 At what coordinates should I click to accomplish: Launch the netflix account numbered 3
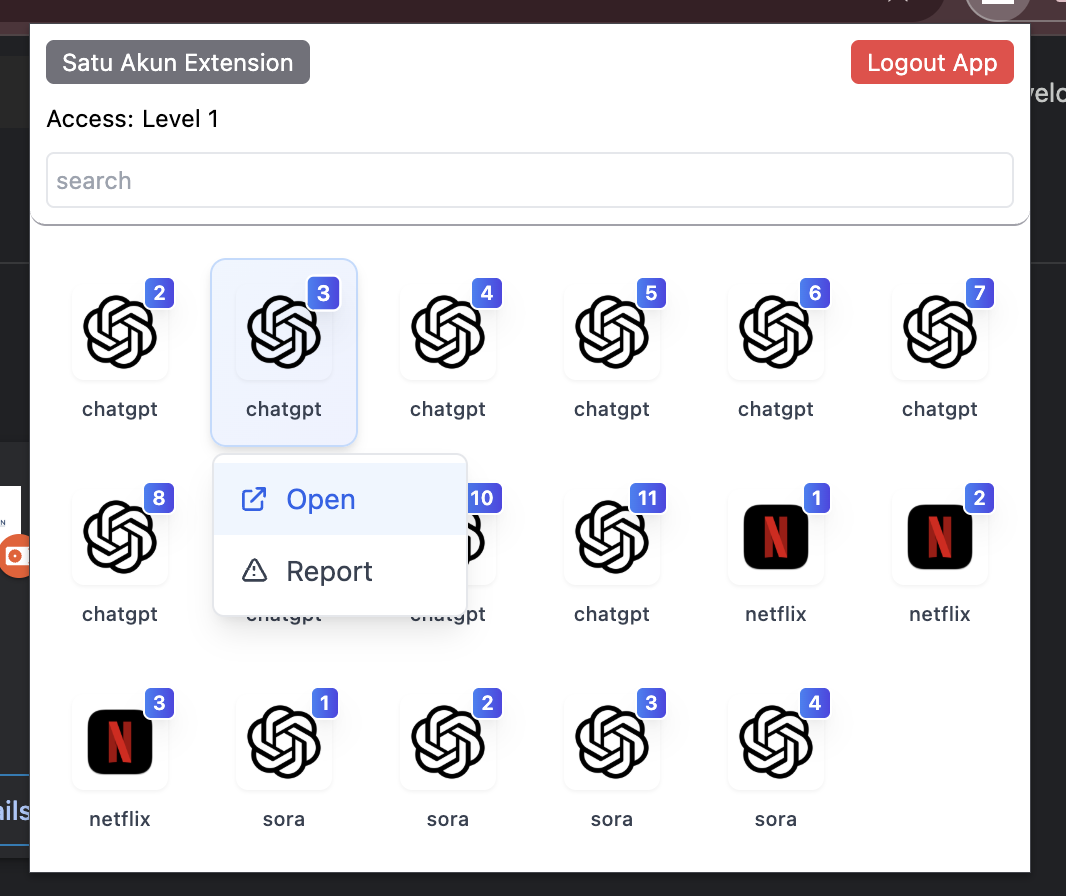(120, 763)
